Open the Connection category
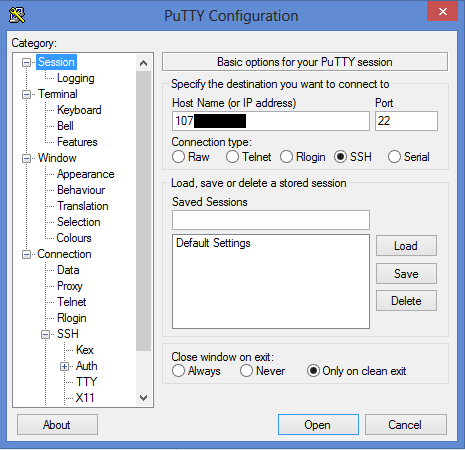The width and height of the screenshot is (465, 450). 64,254
